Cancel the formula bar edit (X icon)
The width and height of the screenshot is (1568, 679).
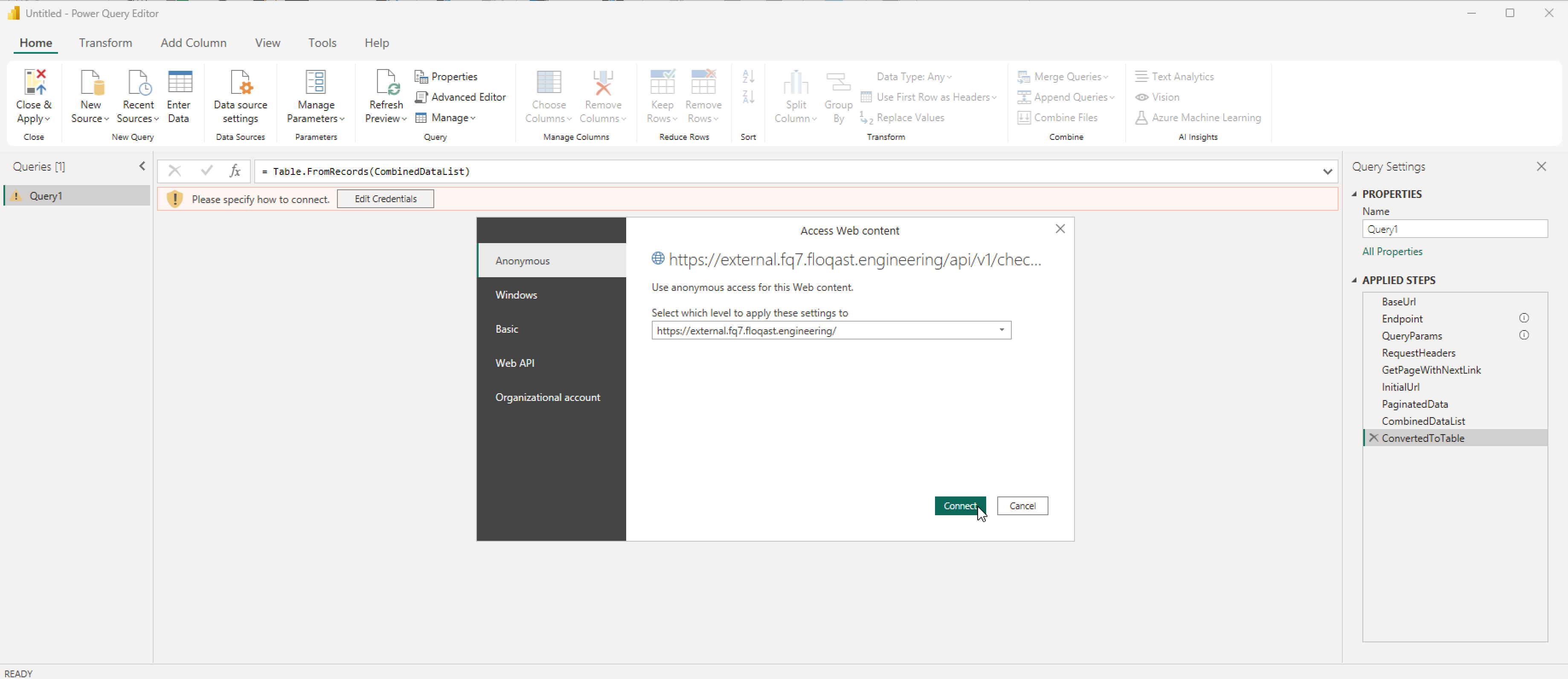[175, 171]
